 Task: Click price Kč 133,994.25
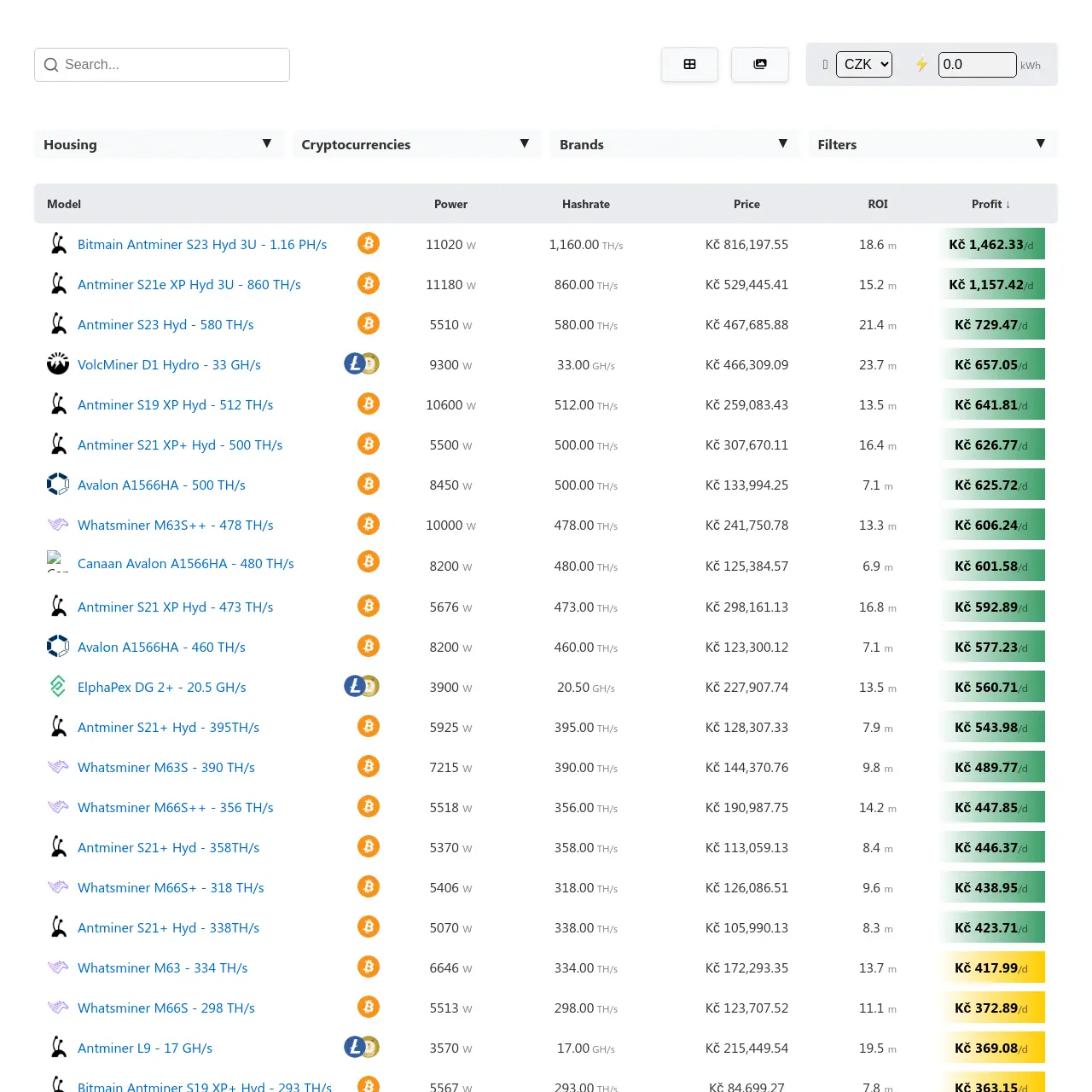pos(746,485)
